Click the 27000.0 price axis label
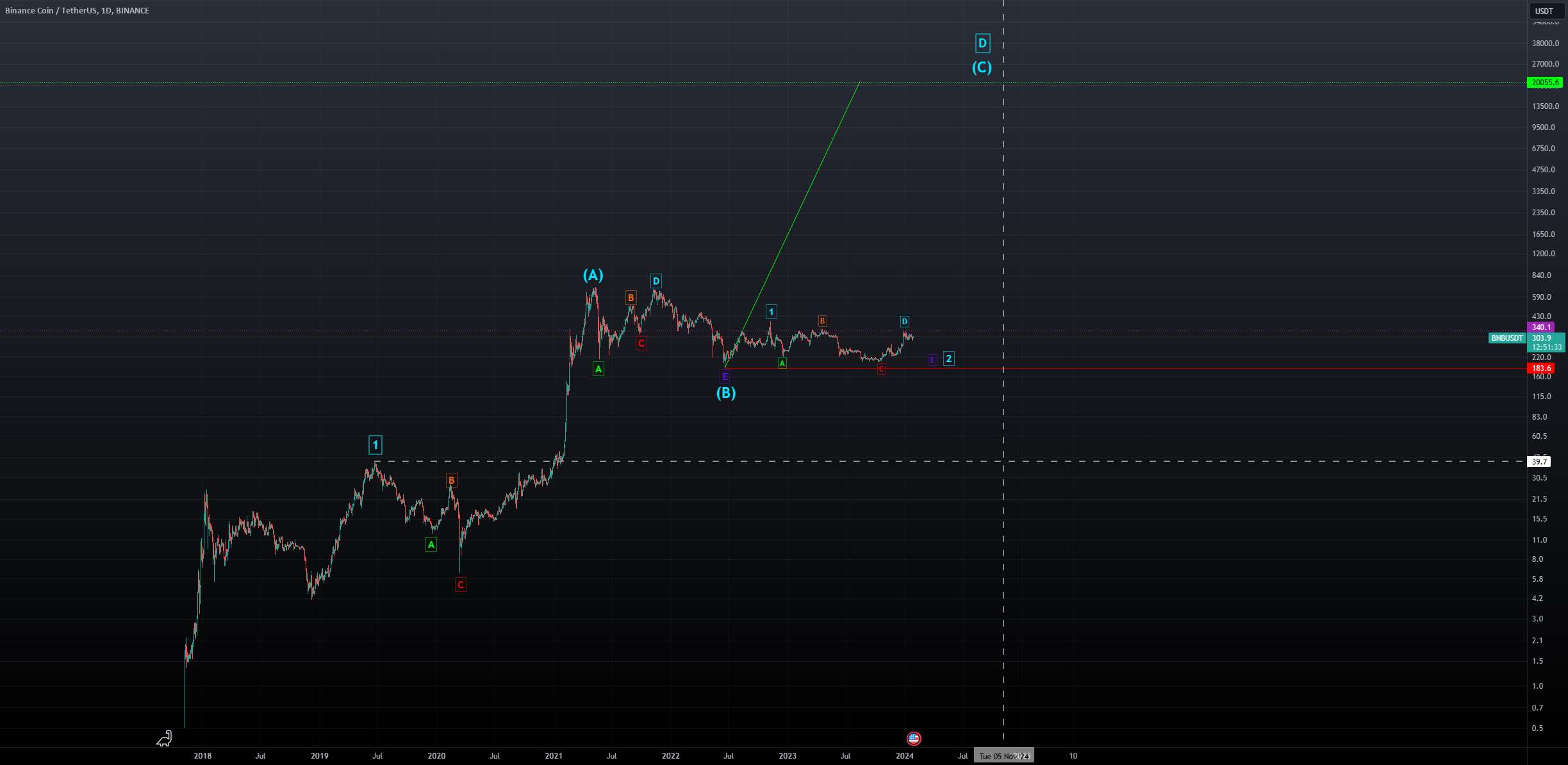This screenshot has width=1568, height=765. pyautogui.click(x=1546, y=64)
